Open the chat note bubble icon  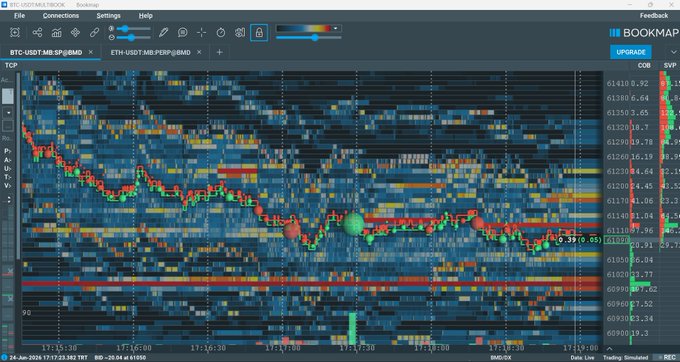click(x=183, y=33)
